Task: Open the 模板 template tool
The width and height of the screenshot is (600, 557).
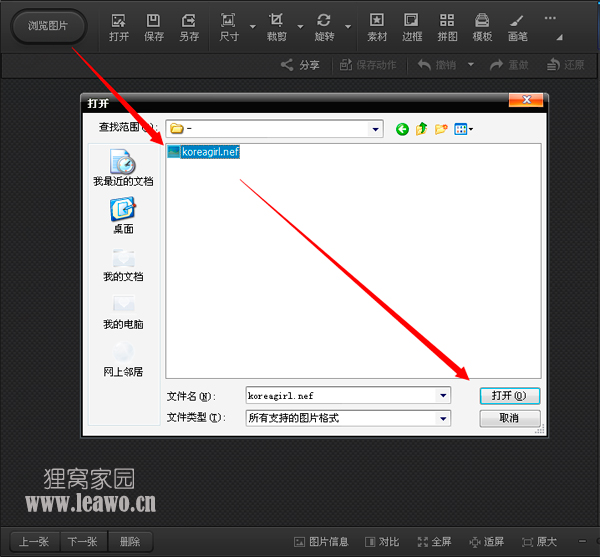Action: coord(483,28)
